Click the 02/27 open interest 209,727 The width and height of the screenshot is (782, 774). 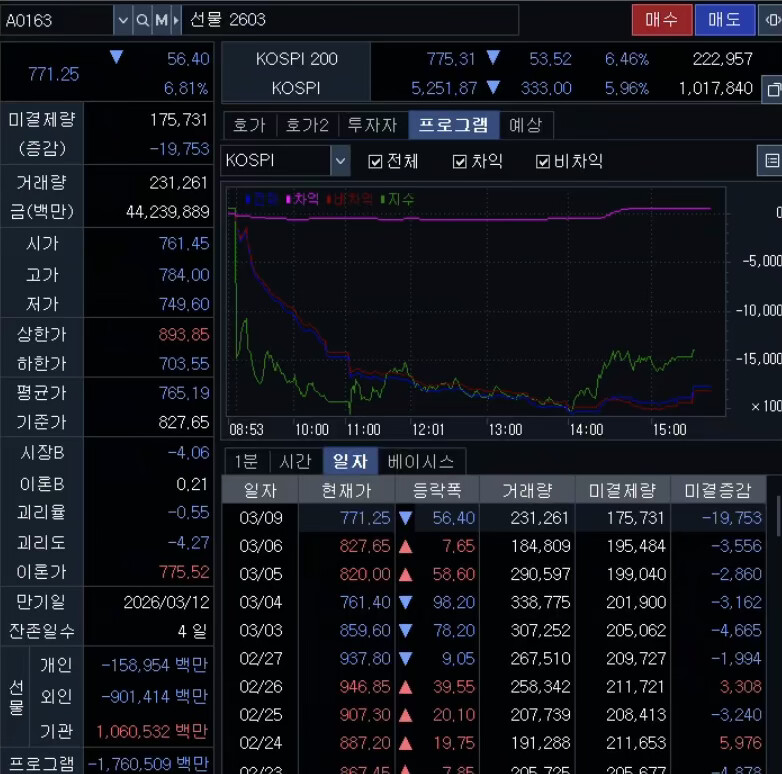pyautogui.click(x=635, y=658)
